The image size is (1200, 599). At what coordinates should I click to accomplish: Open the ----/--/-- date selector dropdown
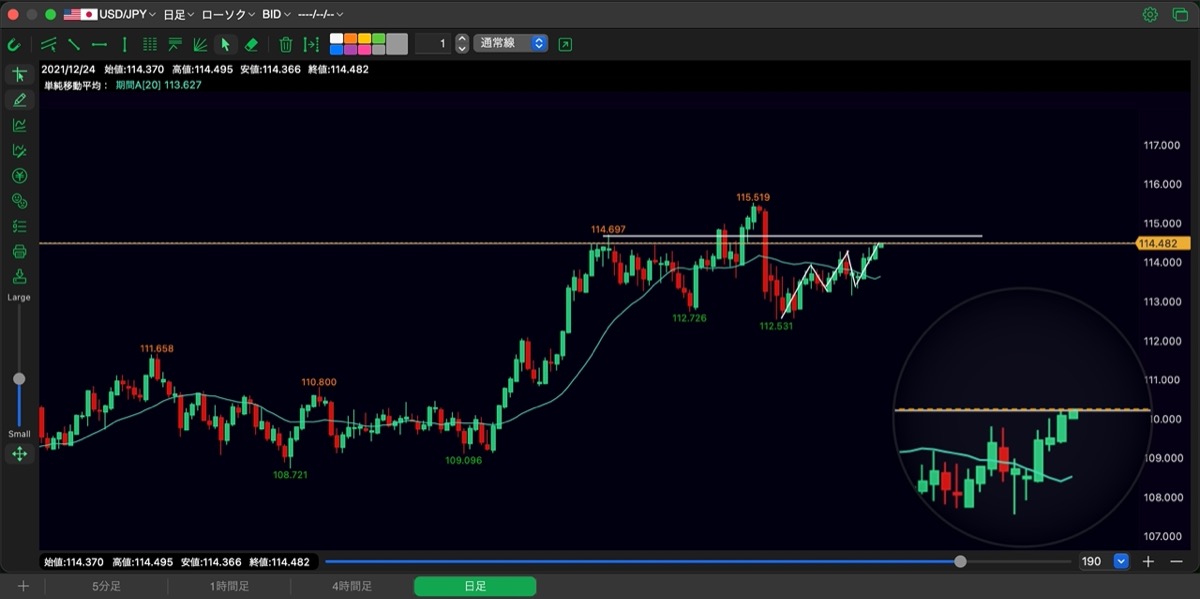tap(320, 15)
